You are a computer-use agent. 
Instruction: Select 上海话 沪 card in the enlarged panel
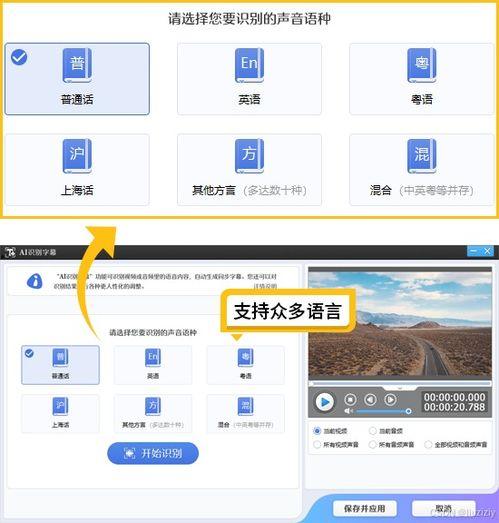point(77,170)
